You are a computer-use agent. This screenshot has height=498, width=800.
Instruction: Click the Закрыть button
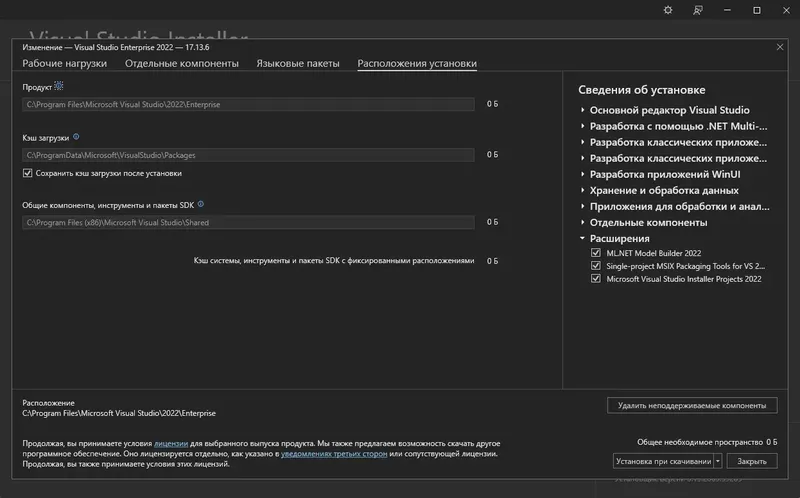(x=752, y=461)
